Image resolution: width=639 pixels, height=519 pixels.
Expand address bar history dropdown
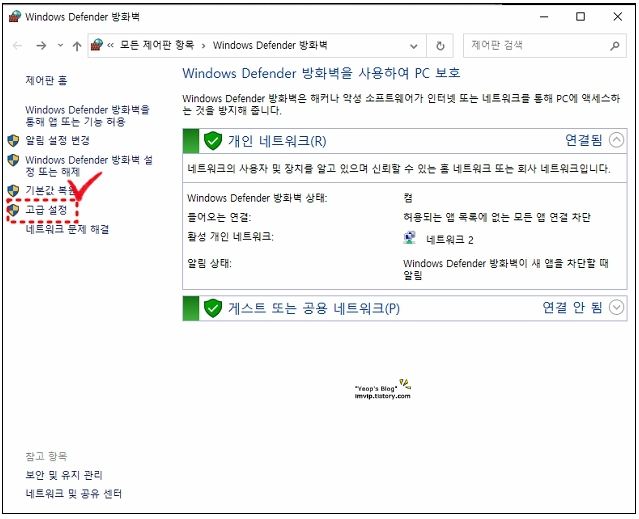click(414, 46)
